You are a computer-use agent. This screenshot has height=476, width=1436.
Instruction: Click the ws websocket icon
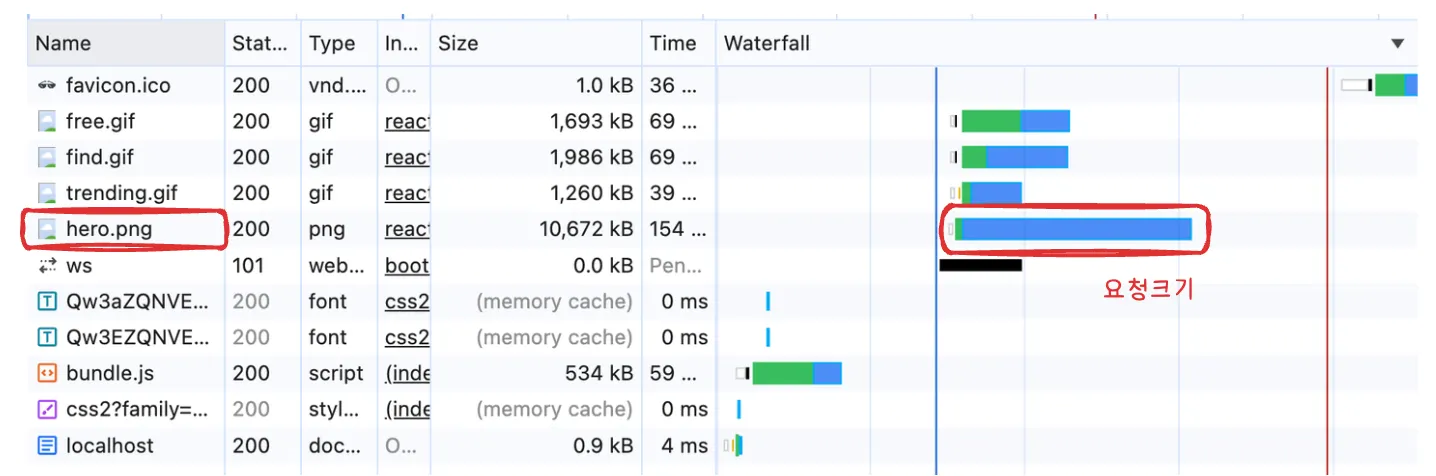[47, 266]
